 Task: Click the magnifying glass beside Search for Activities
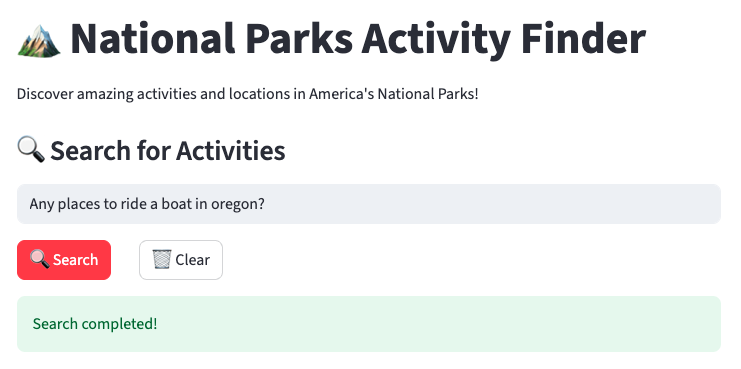(x=31, y=149)
